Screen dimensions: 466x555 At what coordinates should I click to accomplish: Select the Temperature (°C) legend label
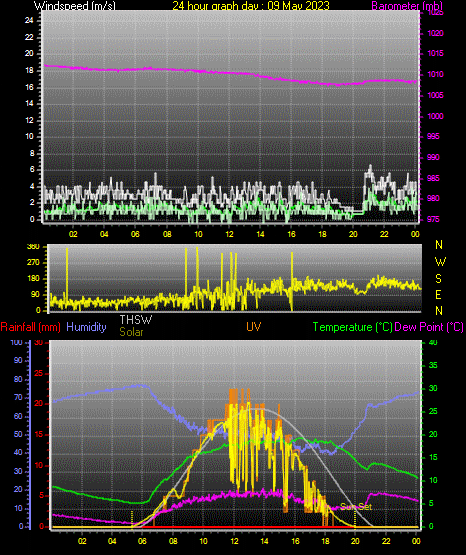(x=352, y=327)
